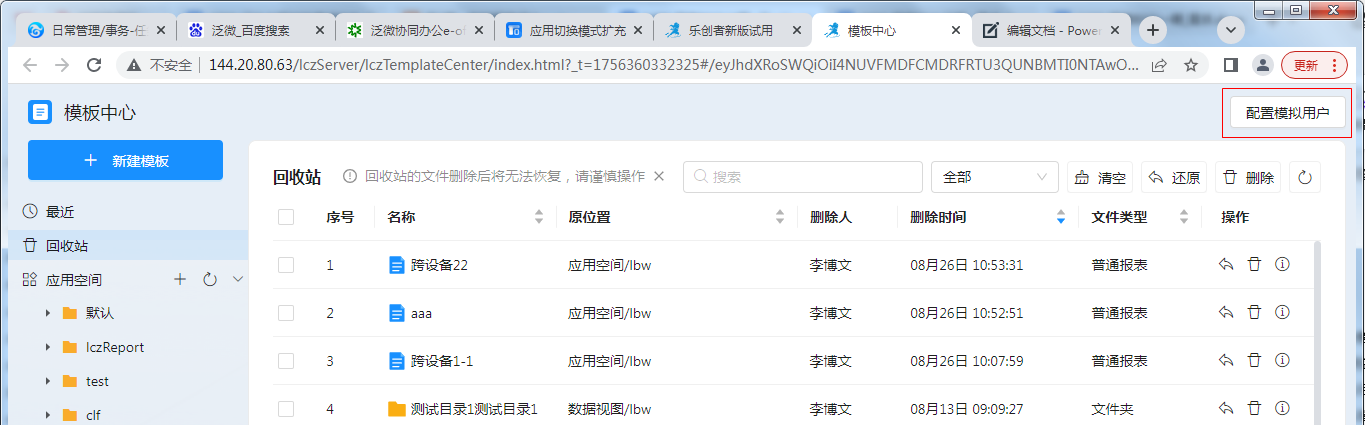Close the recycle bin warning notice

pyautogui.click(x=659, y=177)
